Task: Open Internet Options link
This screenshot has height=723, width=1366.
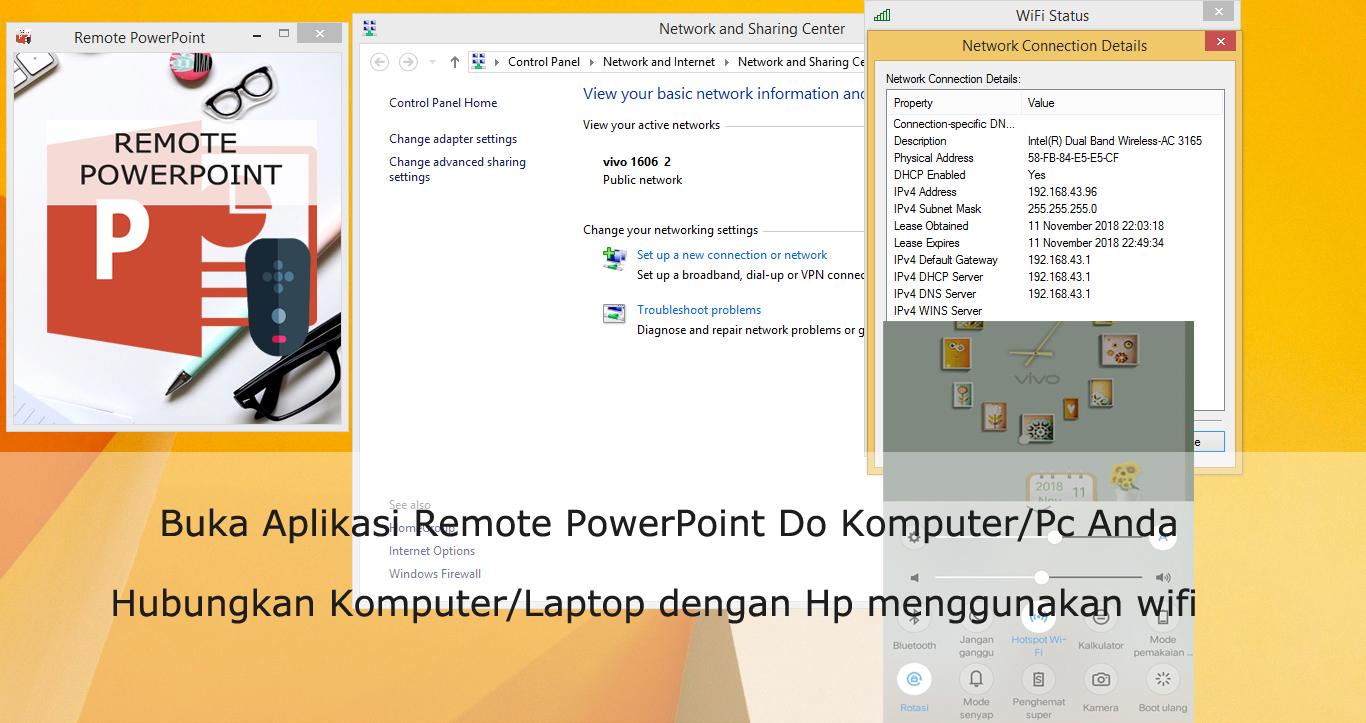Action: click(x=432, y=551)
